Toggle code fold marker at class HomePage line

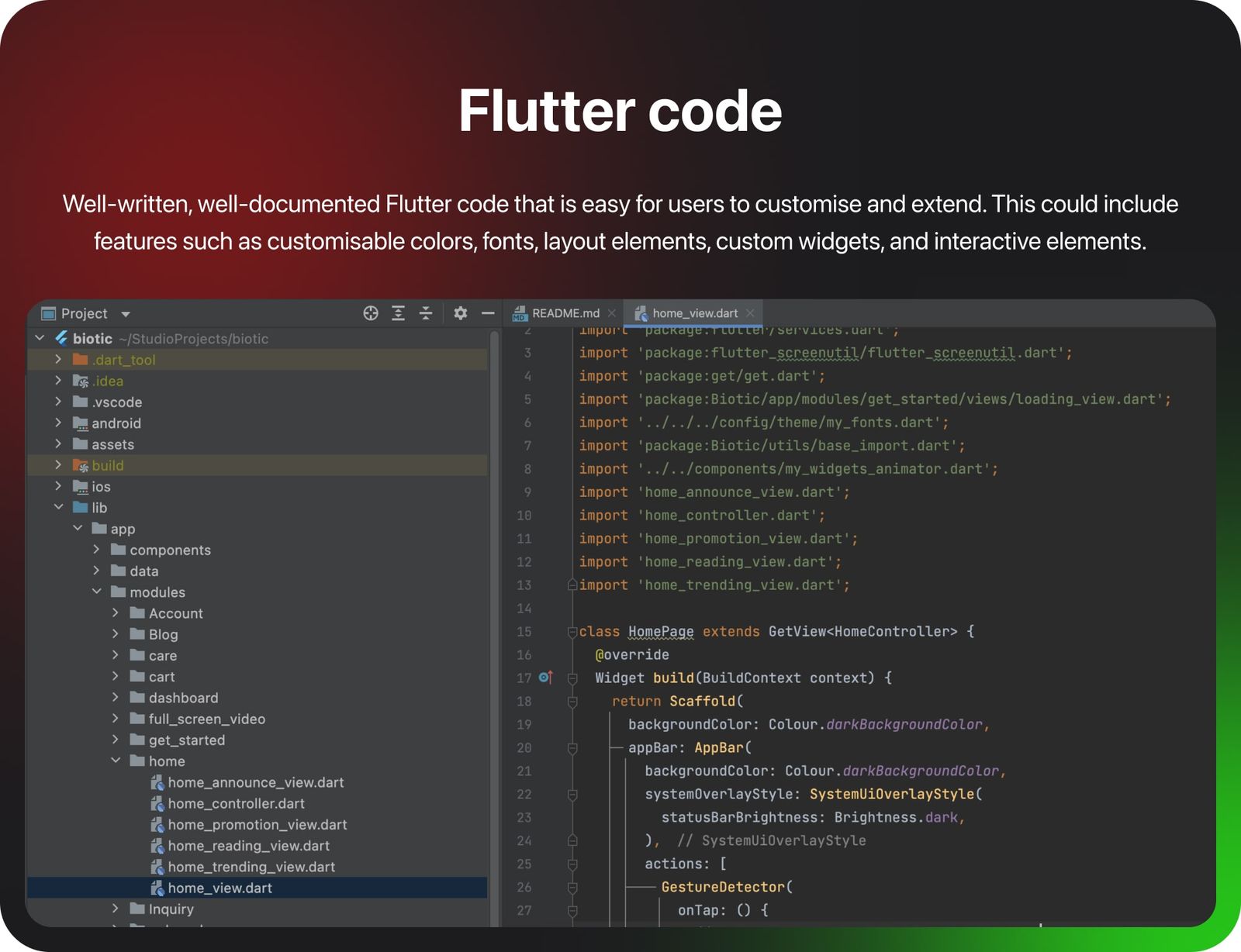572,632
